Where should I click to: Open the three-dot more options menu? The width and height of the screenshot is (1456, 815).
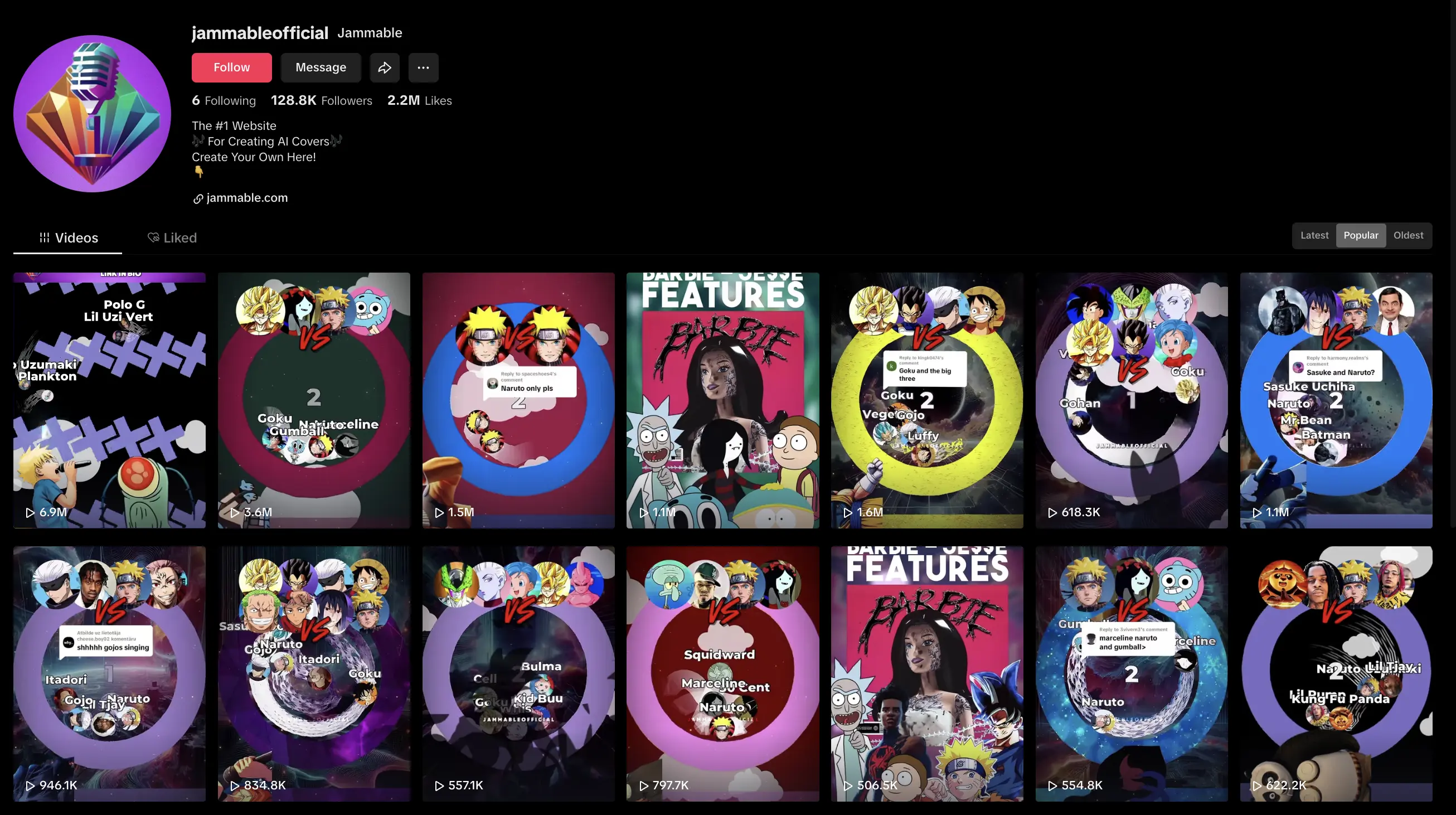423,67
